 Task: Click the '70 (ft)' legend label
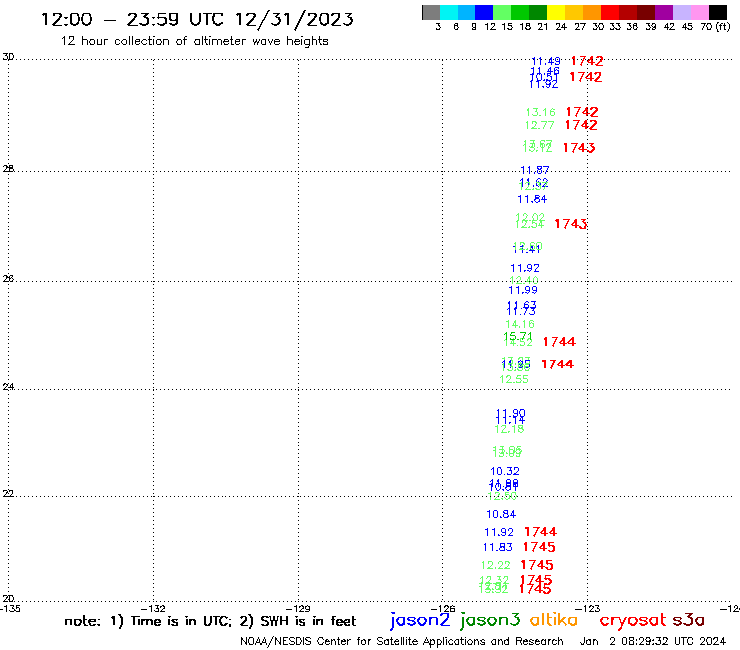pyautogui.click(x=715, y=27)
